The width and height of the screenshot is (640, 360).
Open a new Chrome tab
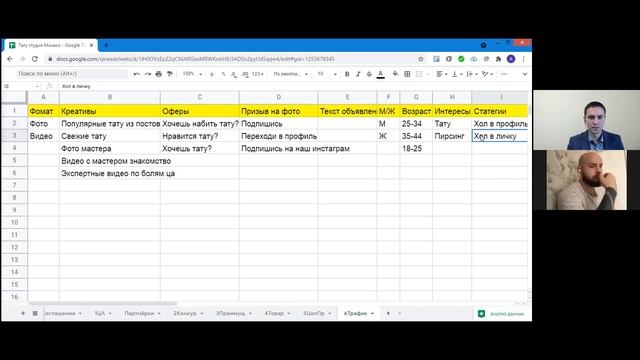click(x=106, y=45)
